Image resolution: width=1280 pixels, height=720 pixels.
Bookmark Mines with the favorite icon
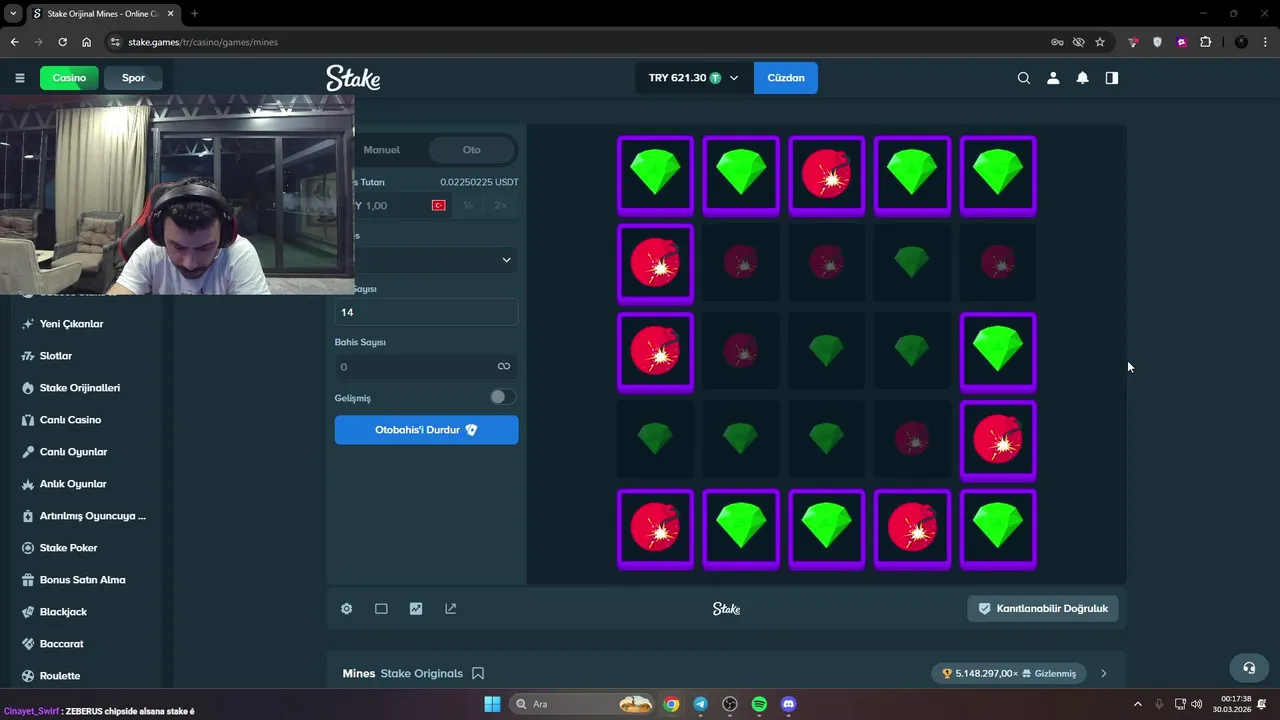coord(478,673)
